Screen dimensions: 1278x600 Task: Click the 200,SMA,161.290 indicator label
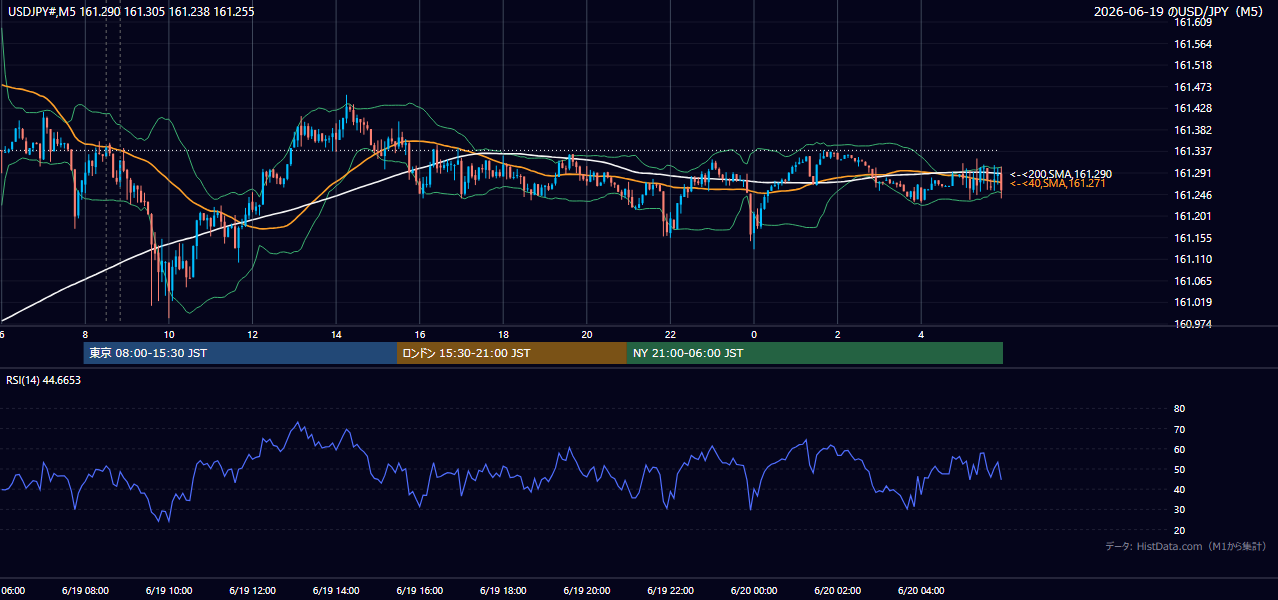pos(1060,174)
